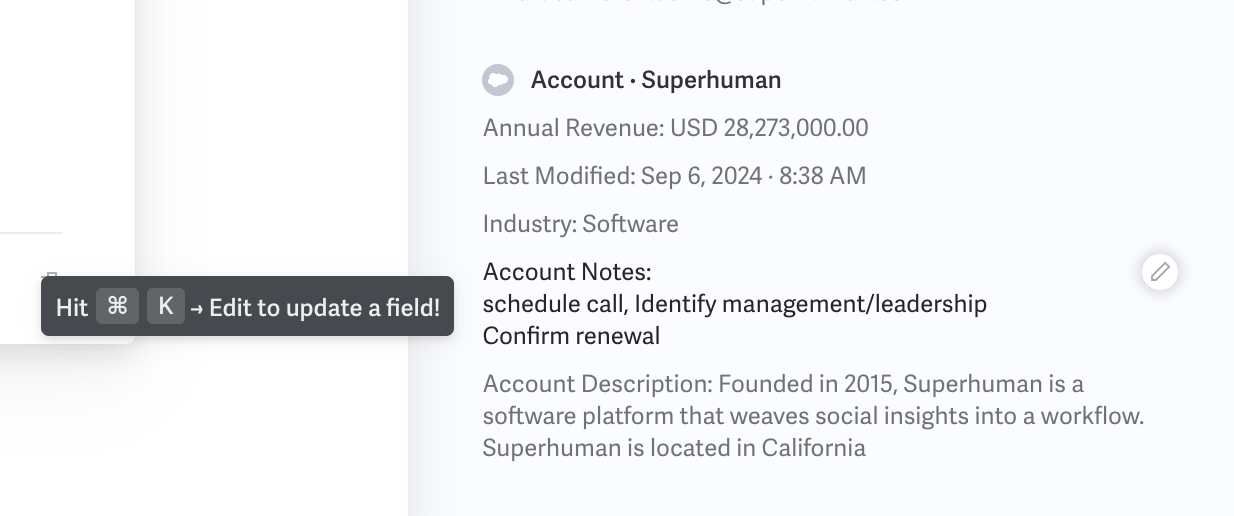1234x516 pixels.
Task: Click "Edit to update a field!" tooltip text
Action: tap(324, 308)
